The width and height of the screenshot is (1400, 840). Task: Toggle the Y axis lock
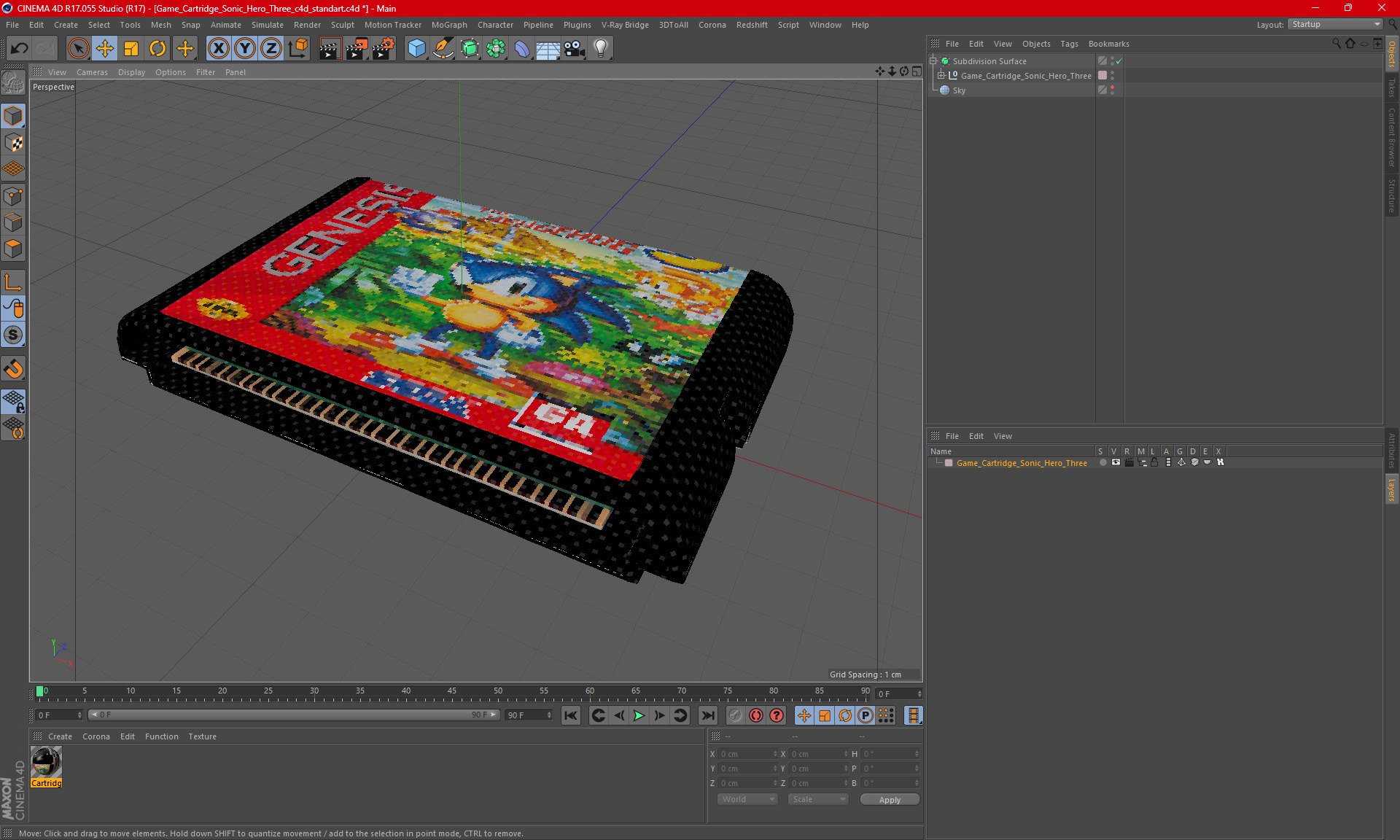245,49
